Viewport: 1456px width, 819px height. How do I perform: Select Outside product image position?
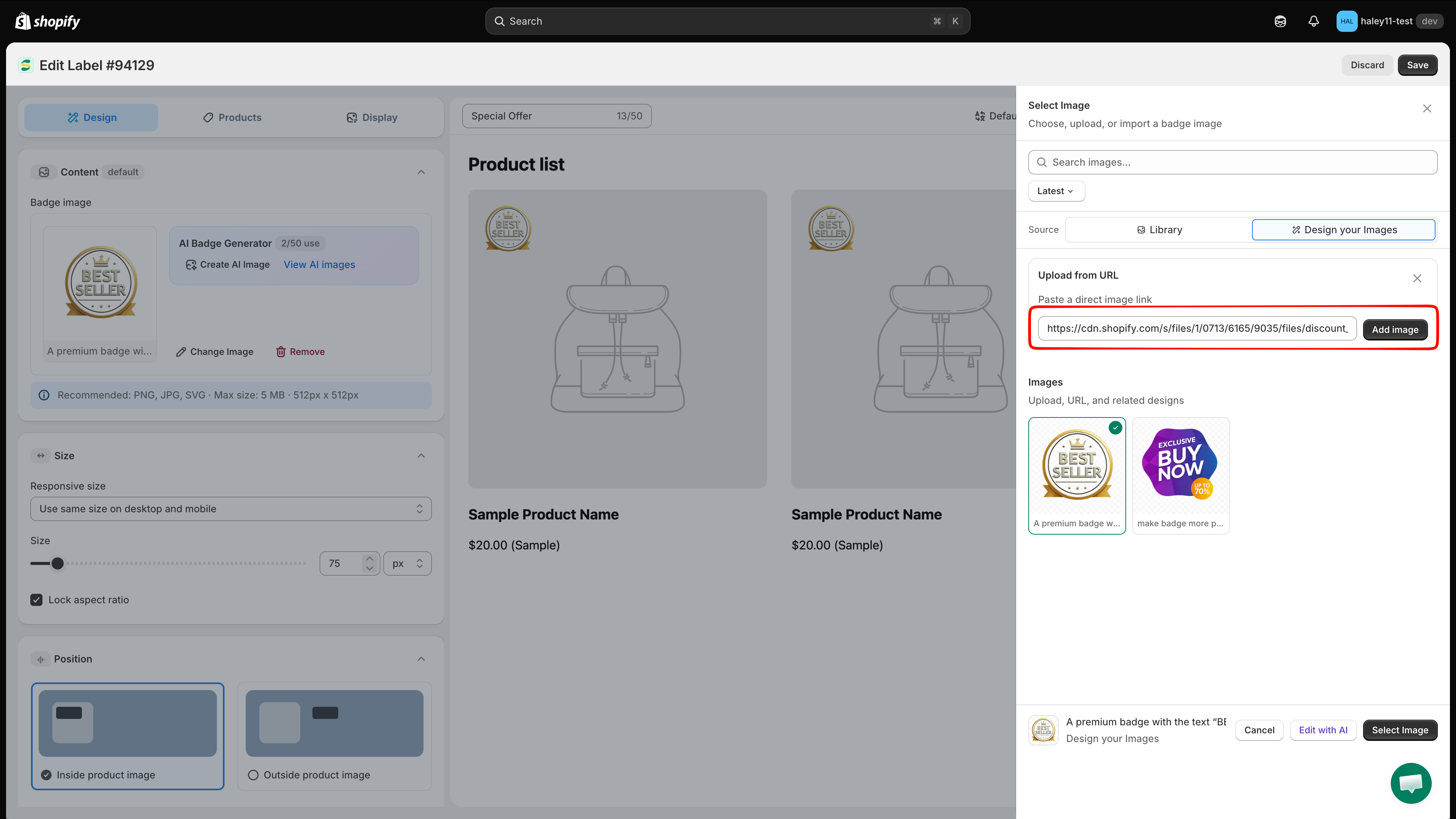[x=253, y=774]
